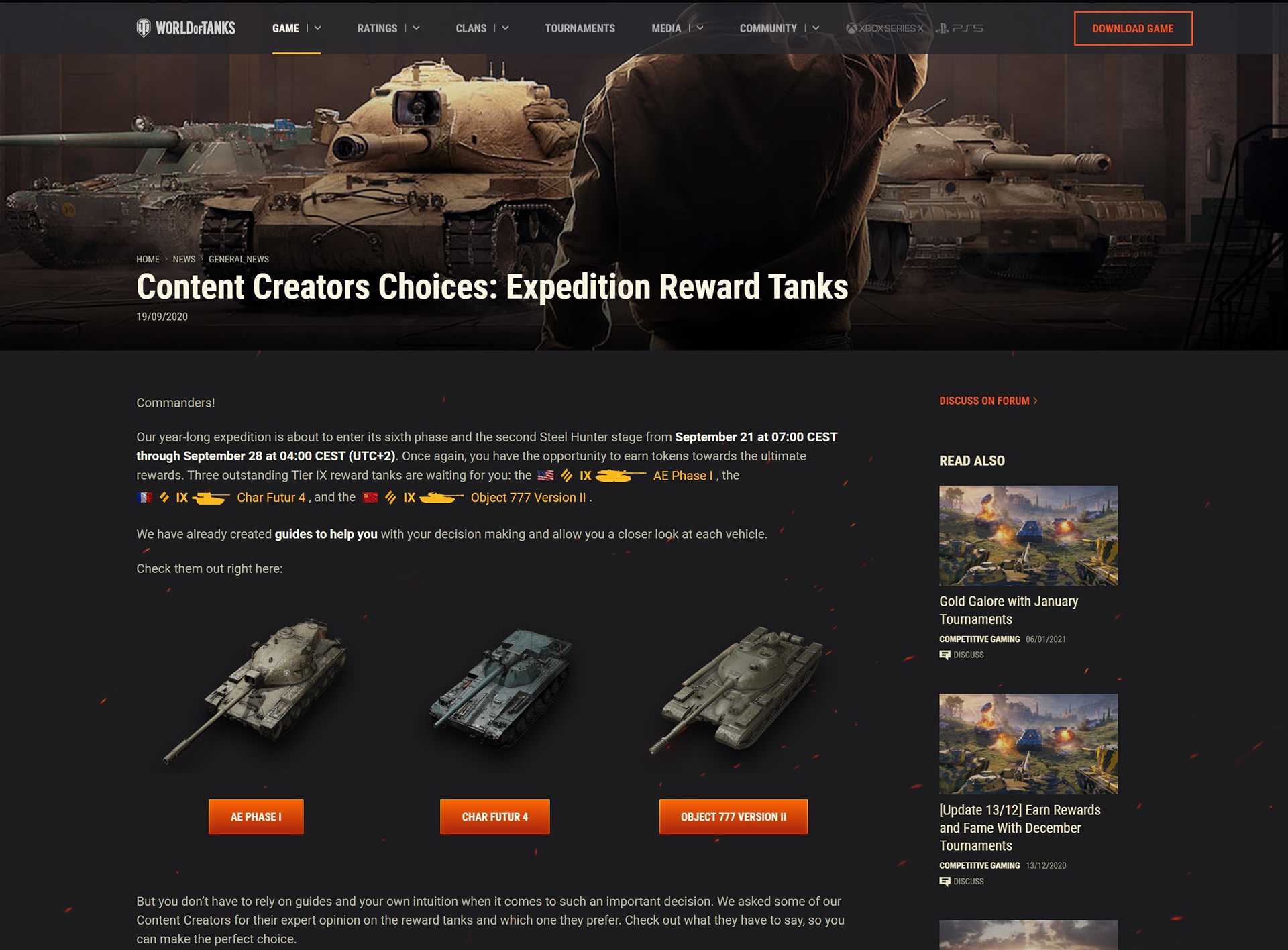Screen dimensions: 1288x950
Task: Open the Tournaments menu item
Action: point(580,28)
